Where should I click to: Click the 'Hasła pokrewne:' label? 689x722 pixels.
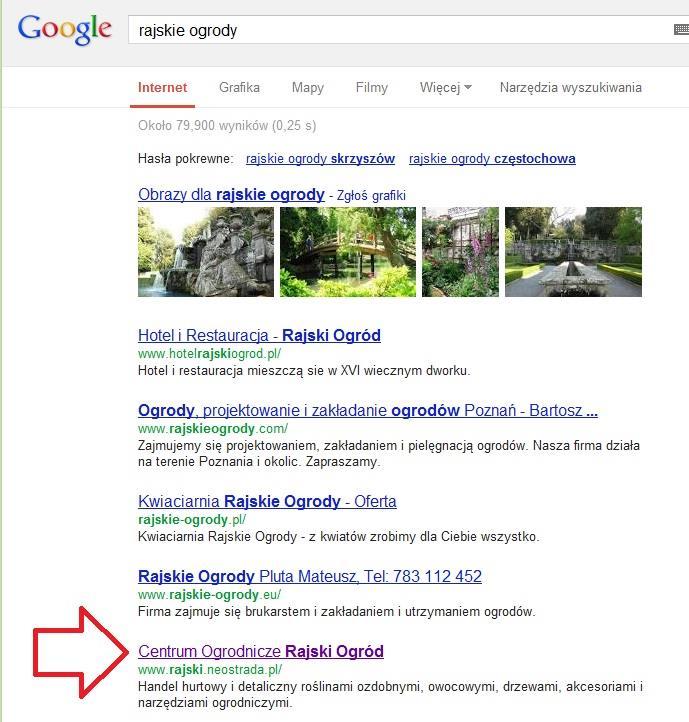coord(186,159)
